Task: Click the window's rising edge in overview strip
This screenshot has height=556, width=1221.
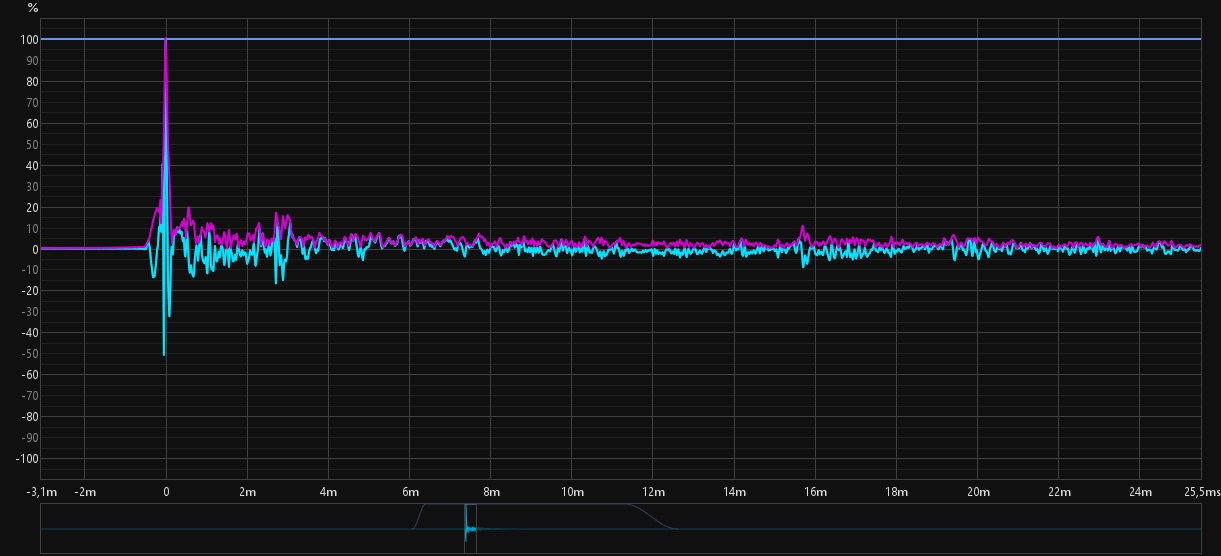Action: 420,514
